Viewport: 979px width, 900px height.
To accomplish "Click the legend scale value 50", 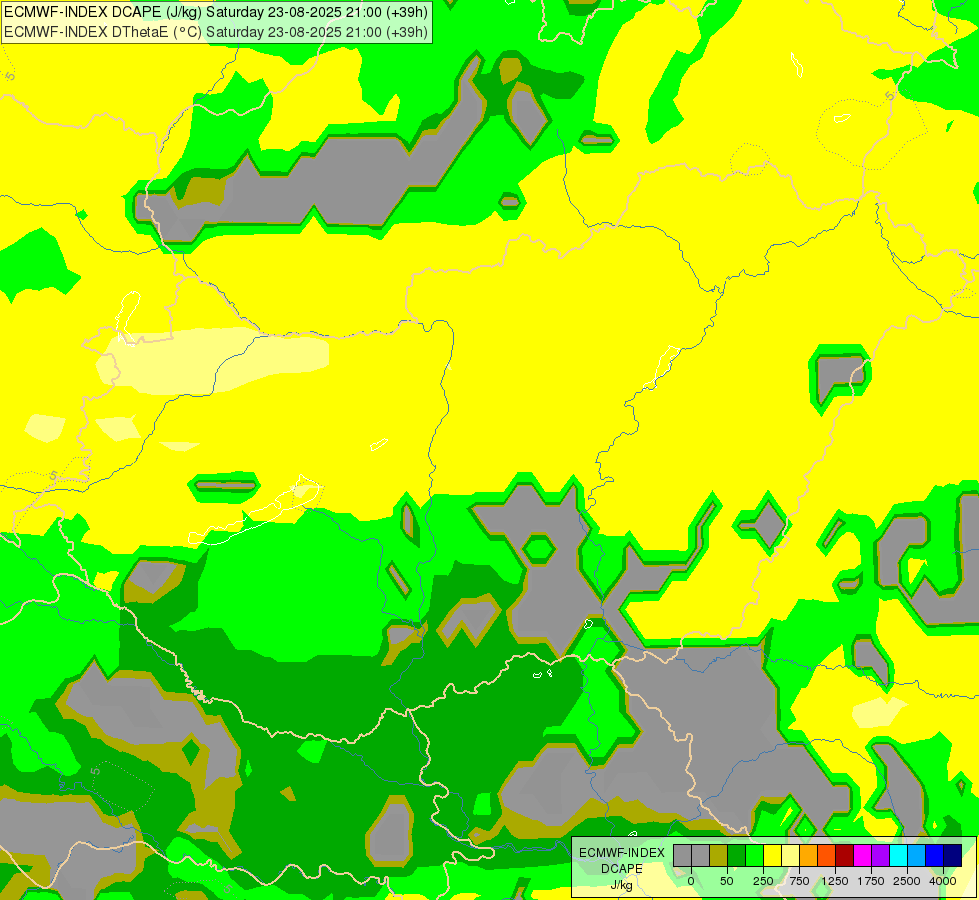I will click(727, 881).
